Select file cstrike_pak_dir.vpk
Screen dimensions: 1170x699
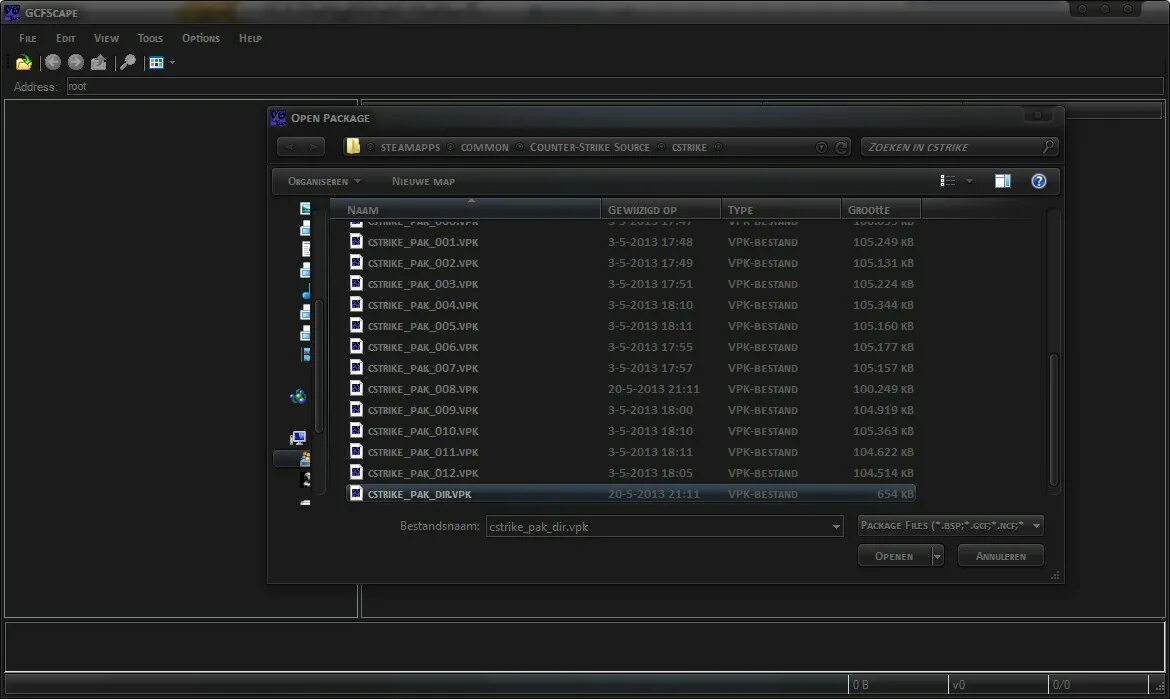pyautogui.click(x=631, y=494)
